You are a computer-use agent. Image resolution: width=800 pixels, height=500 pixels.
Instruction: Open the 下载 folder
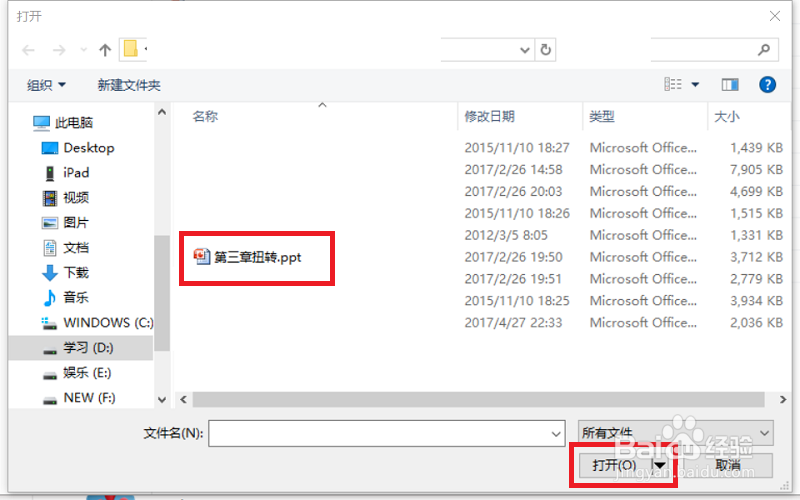pyautogui.click(x=65, y=272)
